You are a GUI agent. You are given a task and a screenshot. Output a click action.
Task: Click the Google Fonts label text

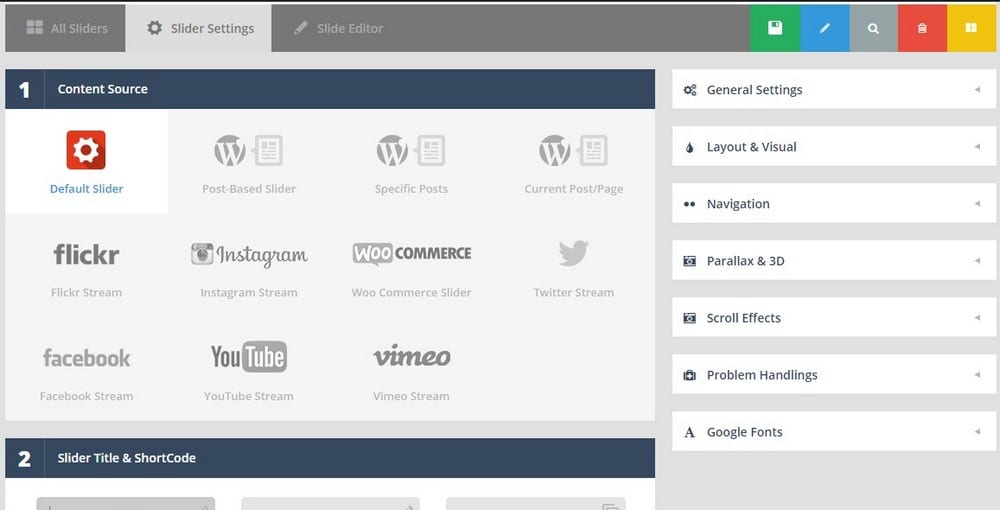pyautogui.click(x=744, y=432)
